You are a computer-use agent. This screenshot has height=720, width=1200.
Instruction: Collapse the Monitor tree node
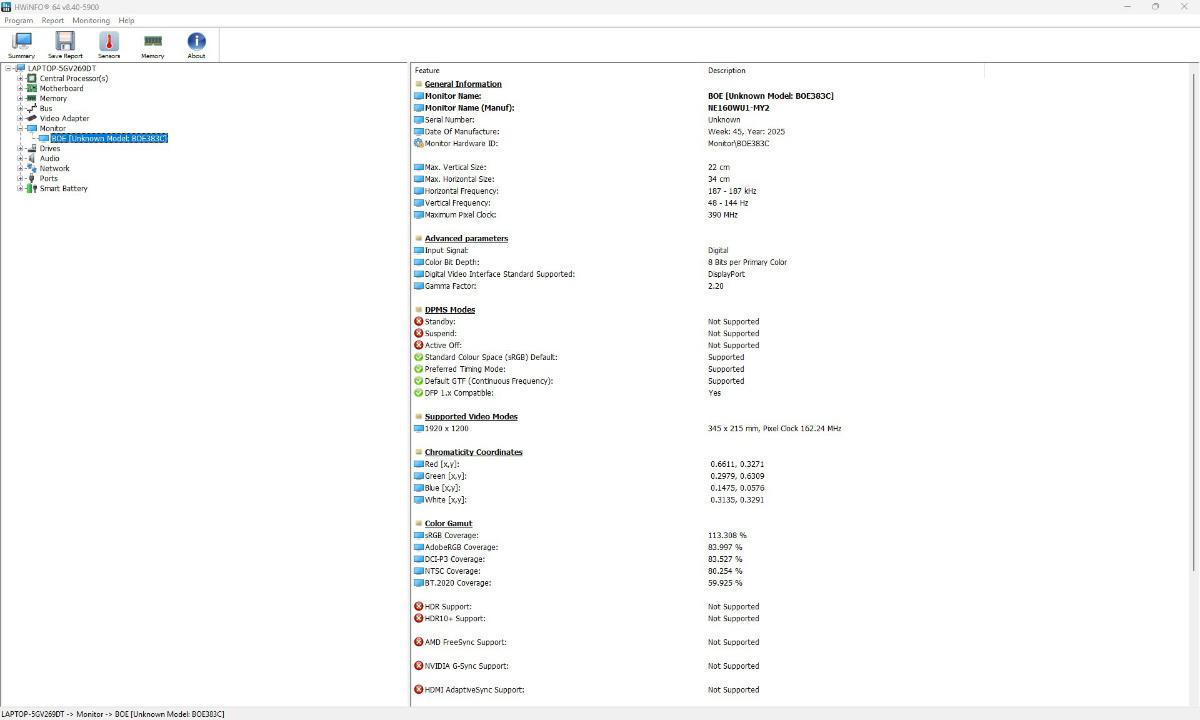coord(20,128)
